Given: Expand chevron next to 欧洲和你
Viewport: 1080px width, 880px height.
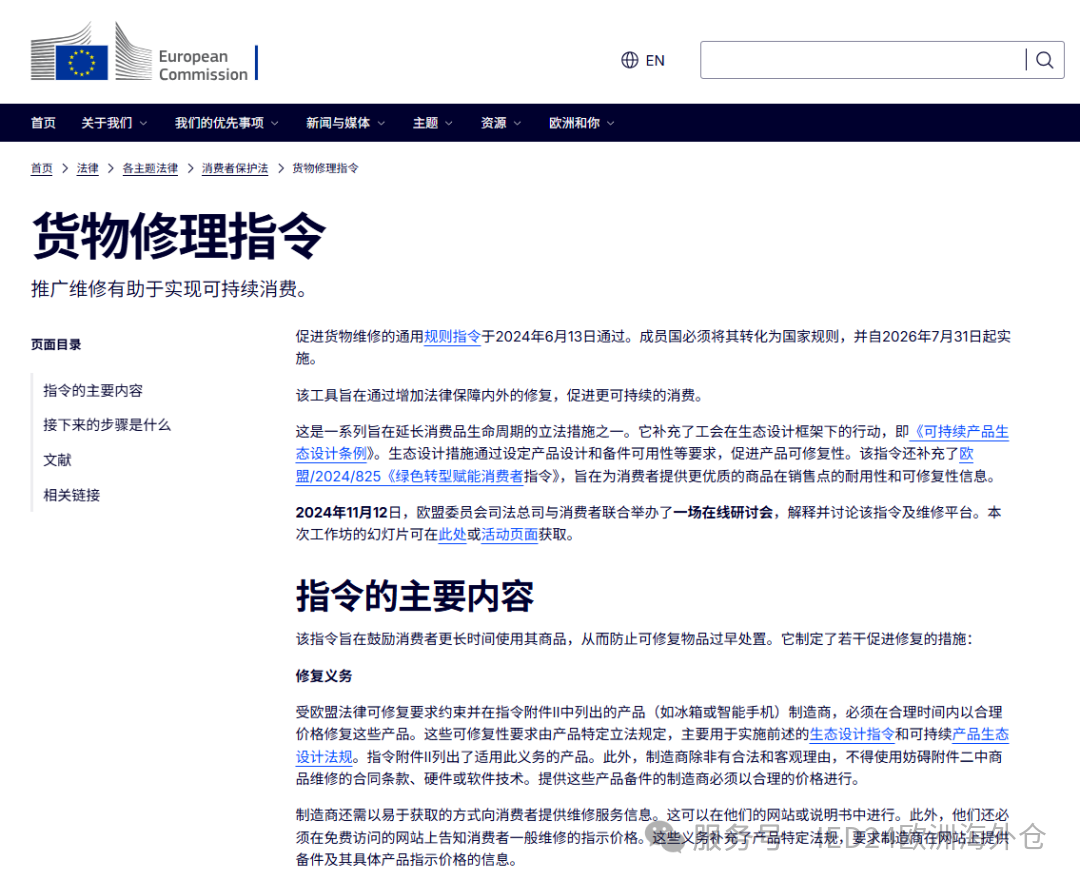Looking at the screenshot, I should (x=610, y=123).
